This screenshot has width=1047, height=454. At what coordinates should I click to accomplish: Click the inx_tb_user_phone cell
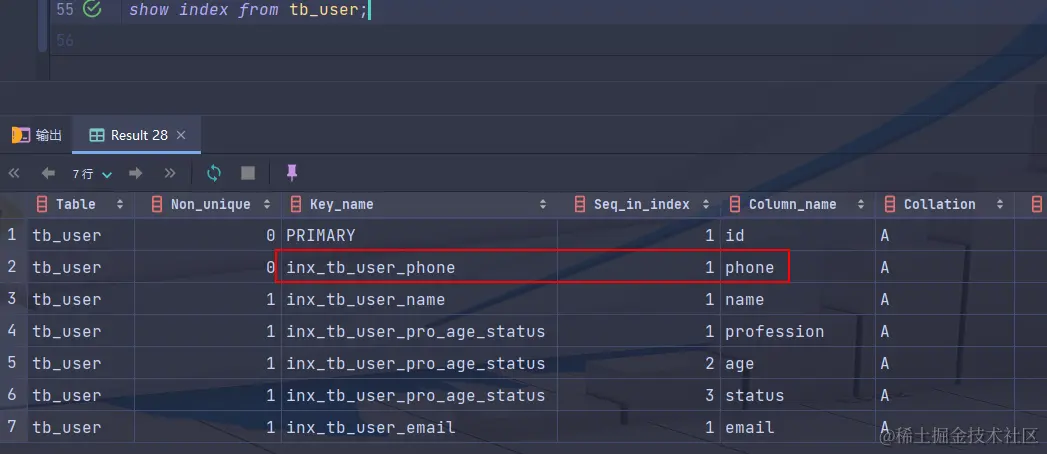tap(419, 268)
